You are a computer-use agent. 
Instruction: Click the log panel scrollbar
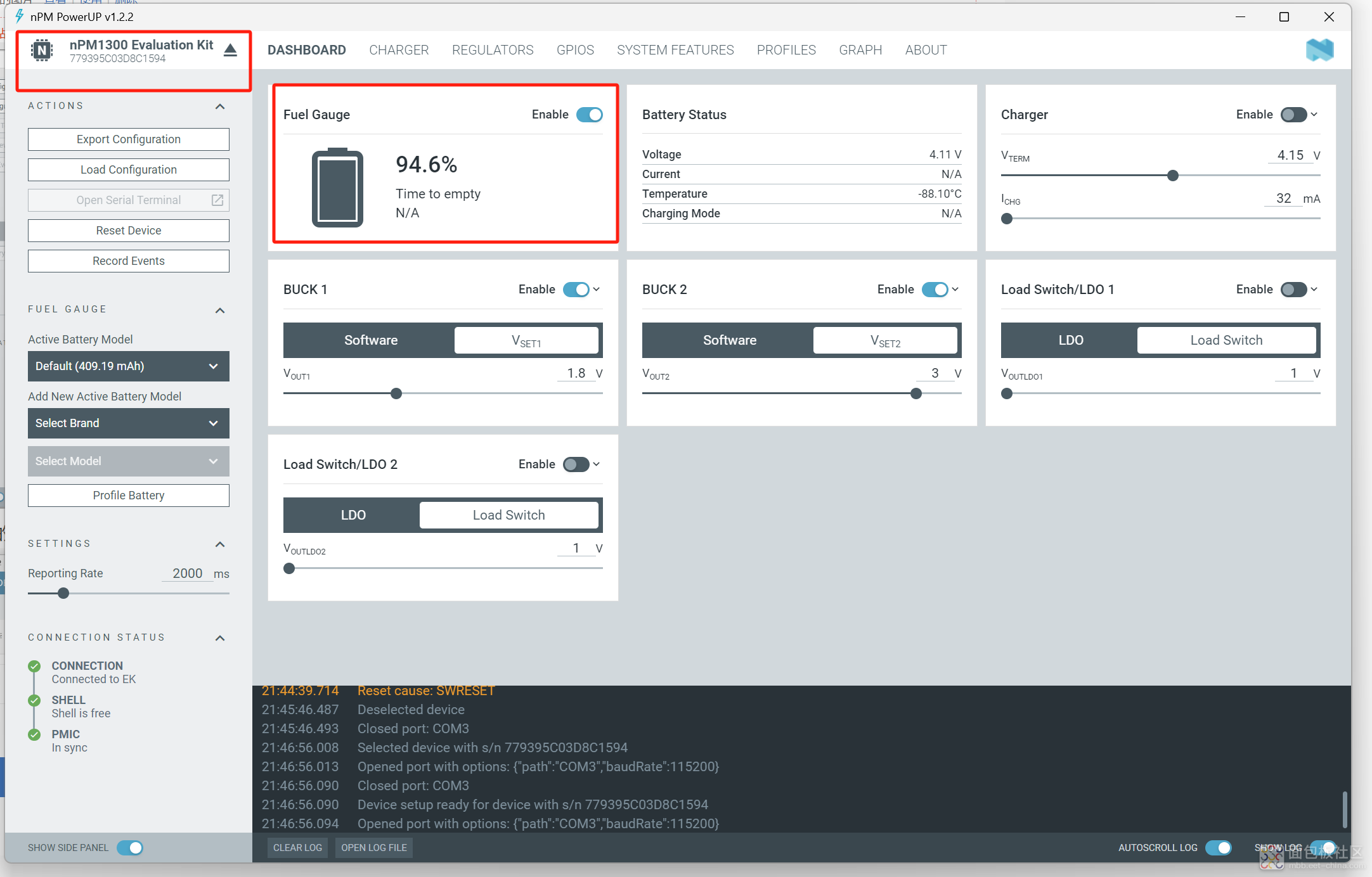(x=1344, y=809)
